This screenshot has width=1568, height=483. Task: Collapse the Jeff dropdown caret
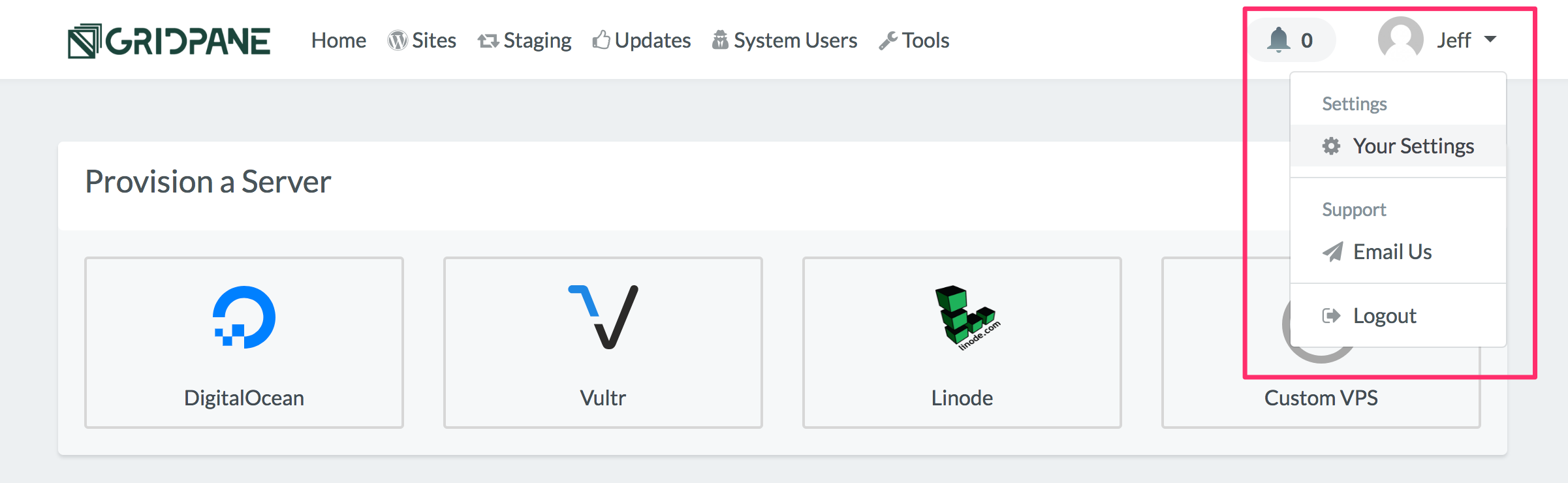[1490, 39]
